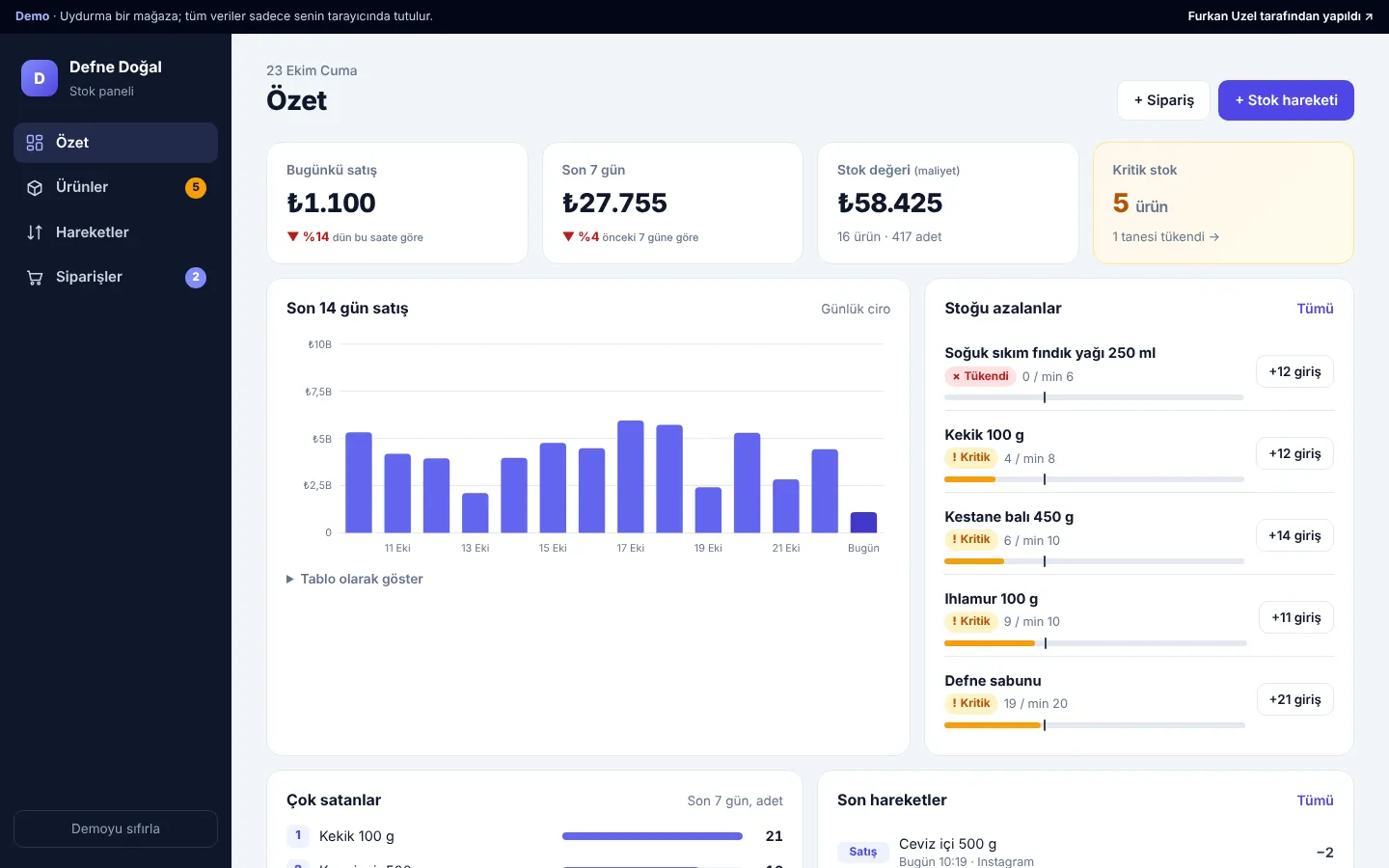Expand Tablo olarak göster disclosure
Image resolution: width=1389 pixels, height=868 pixels.
[355, 579]
